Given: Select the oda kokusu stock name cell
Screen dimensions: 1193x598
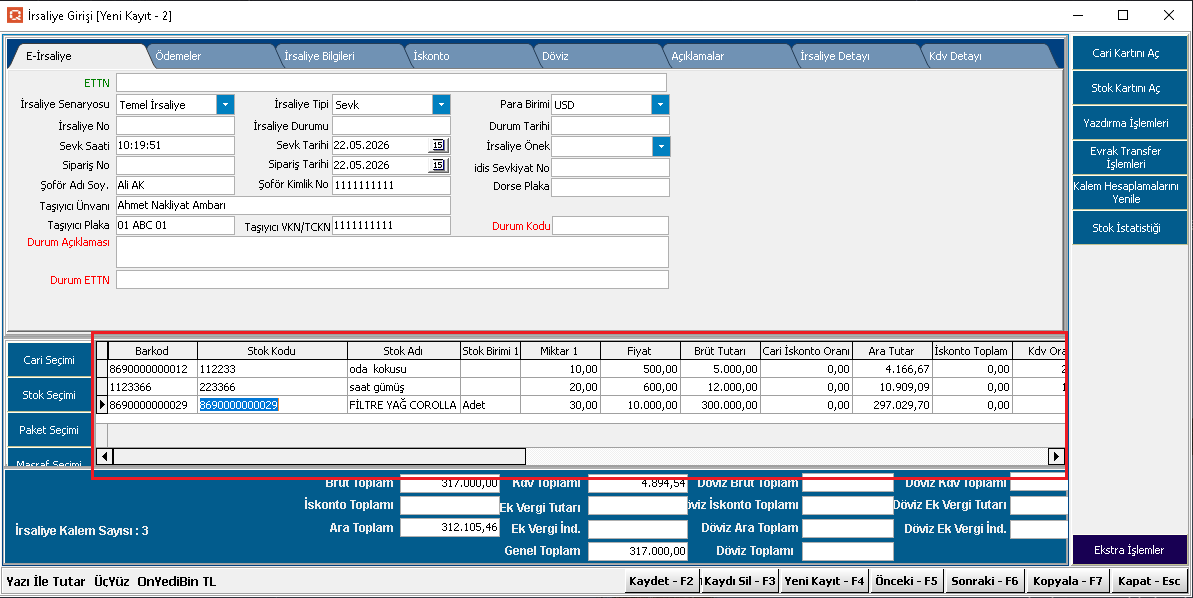Looking at the screenshot, I should click(x=404, y=369).
